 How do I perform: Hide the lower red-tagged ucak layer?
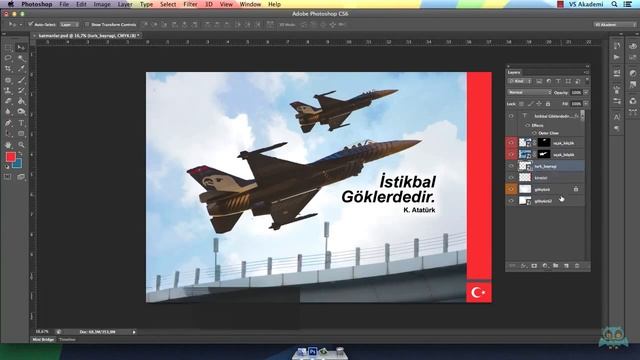coord(511,154)
